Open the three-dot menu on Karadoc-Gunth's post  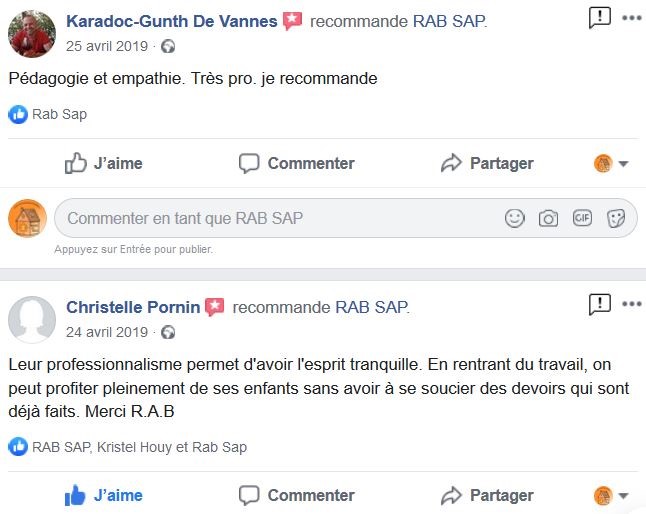click(x=631, y=17)
